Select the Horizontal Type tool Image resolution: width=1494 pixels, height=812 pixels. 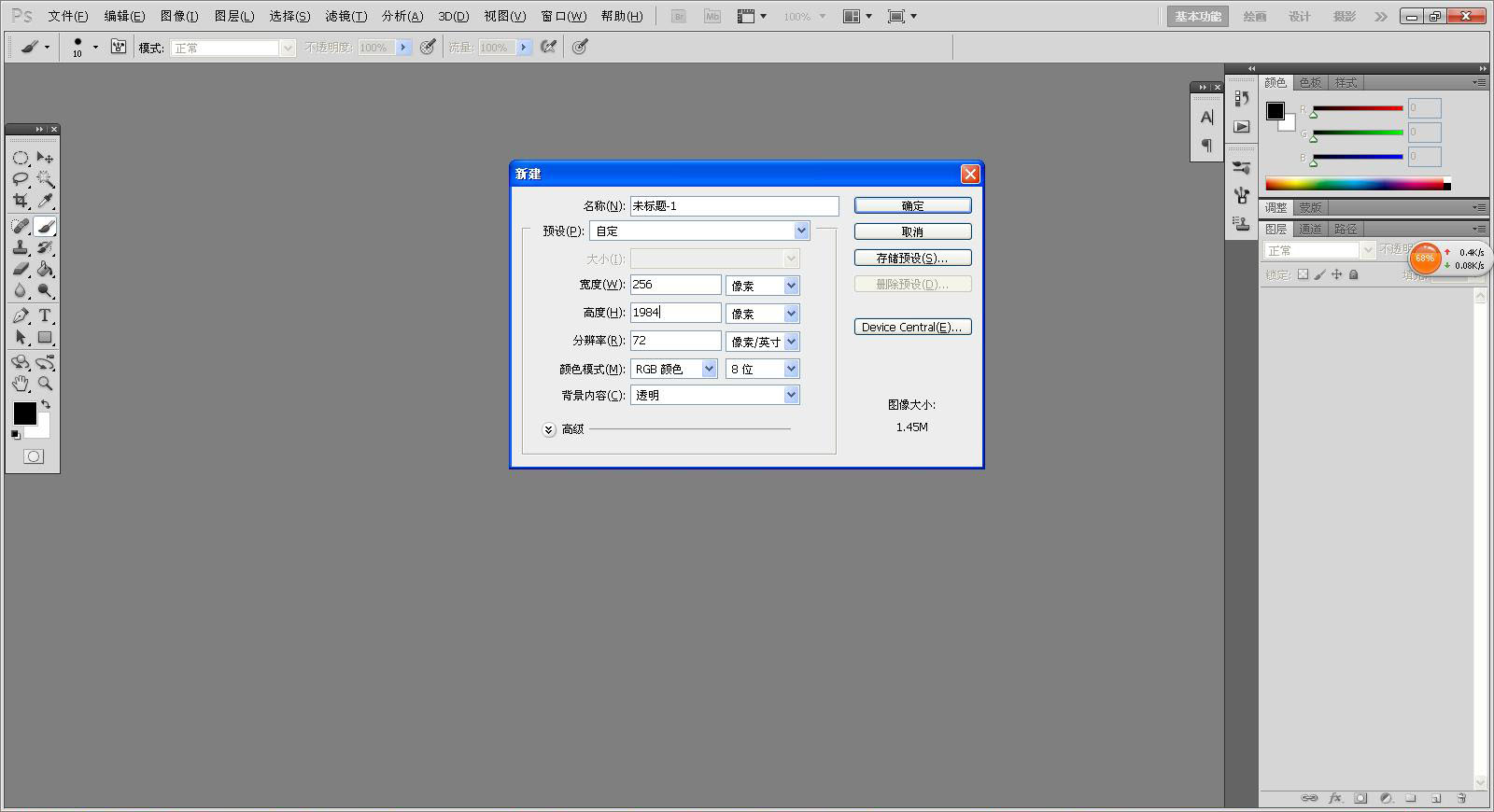[45, 315]
